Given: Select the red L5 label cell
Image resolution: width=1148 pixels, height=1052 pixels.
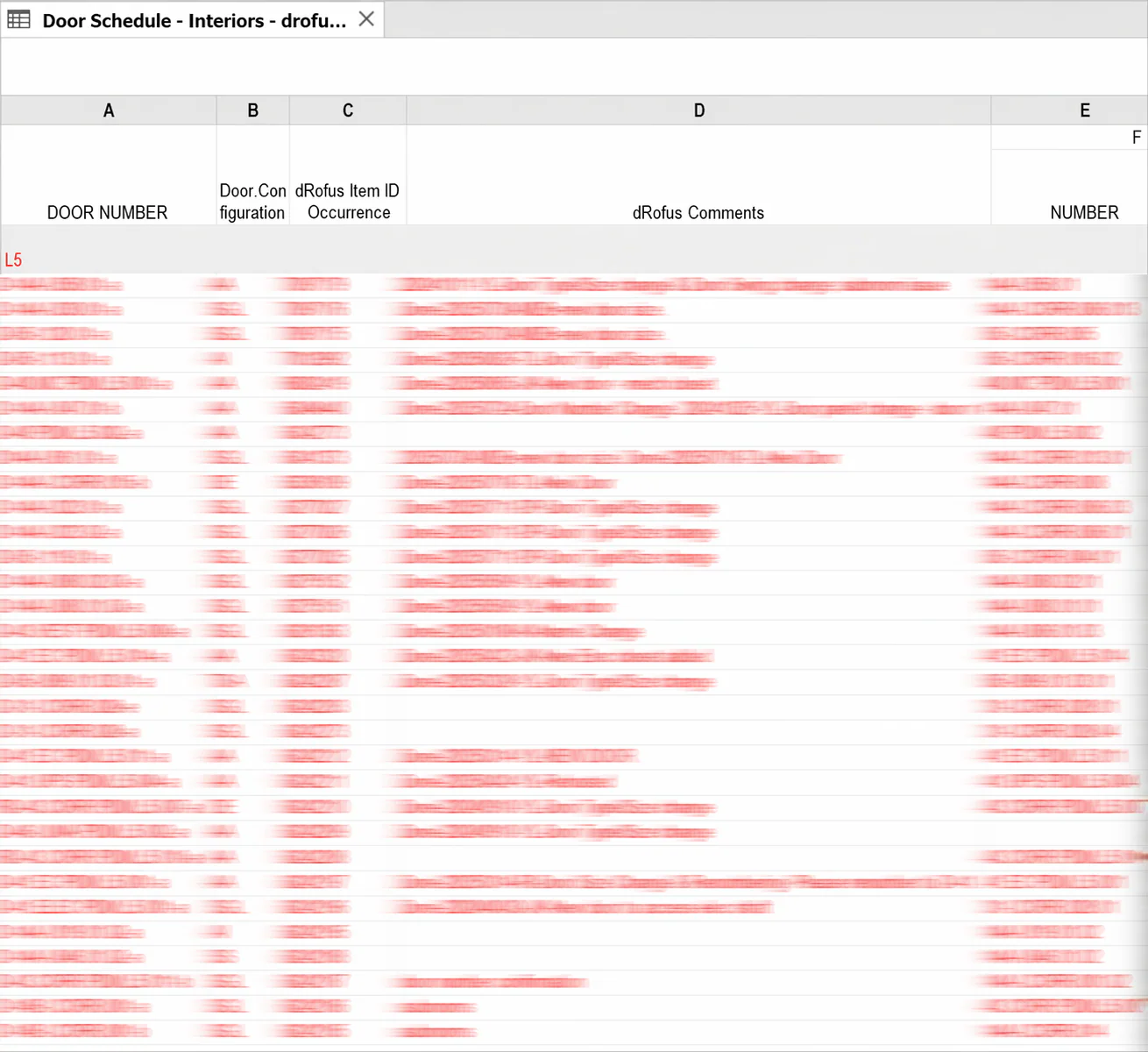Looking at the screenshot, I should 14,259.
